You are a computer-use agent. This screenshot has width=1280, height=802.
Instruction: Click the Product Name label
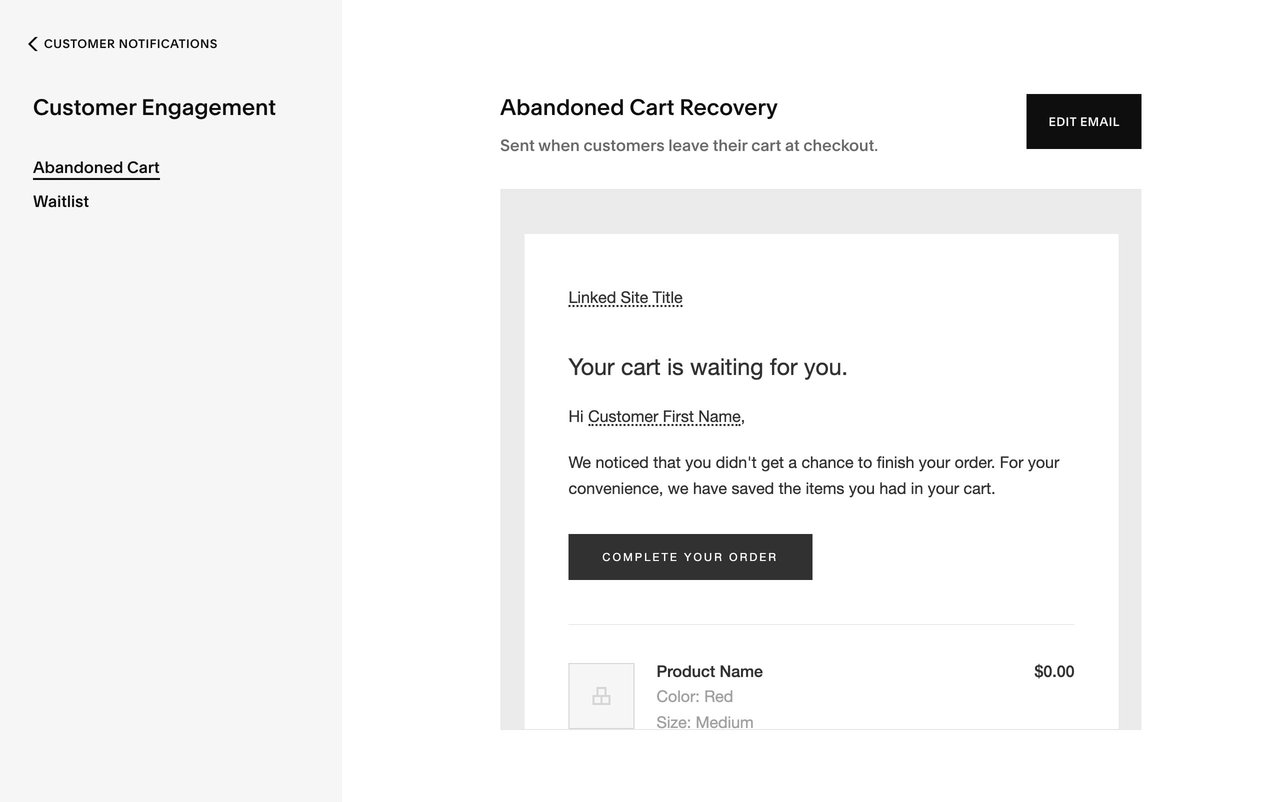709,669
